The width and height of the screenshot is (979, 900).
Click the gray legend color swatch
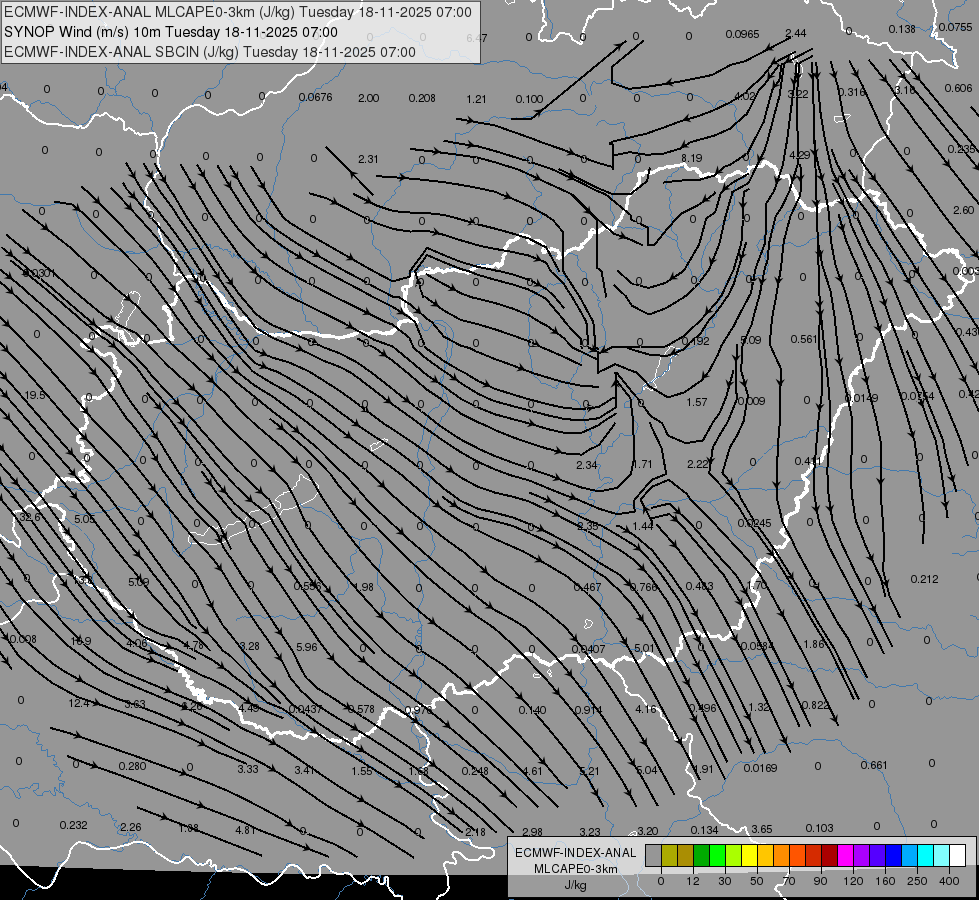click(x=652, y=855)
